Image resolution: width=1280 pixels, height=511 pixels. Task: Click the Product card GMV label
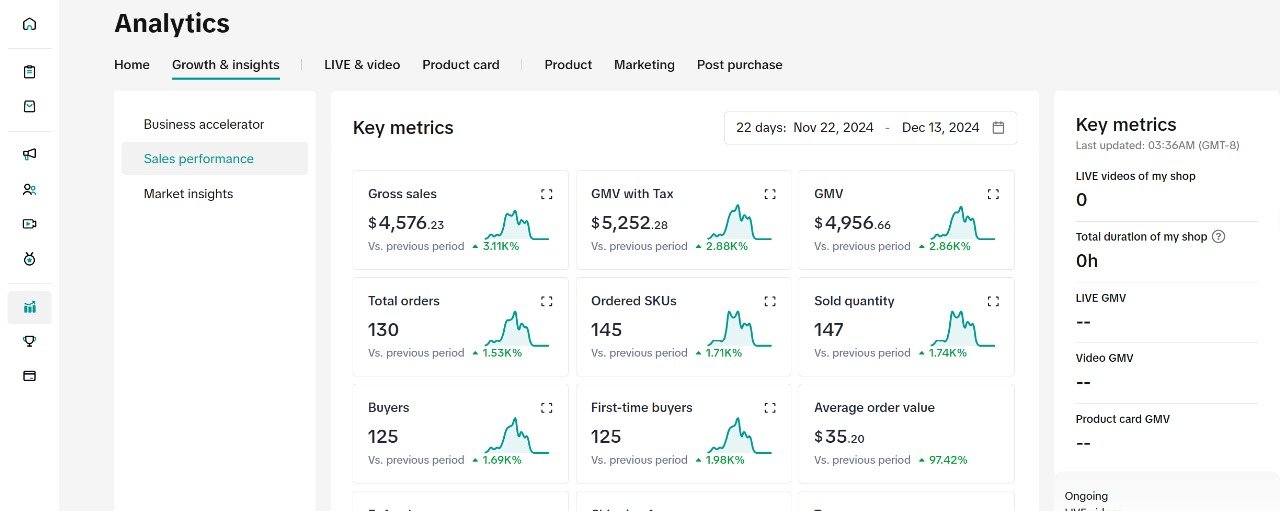[1122, 419]
